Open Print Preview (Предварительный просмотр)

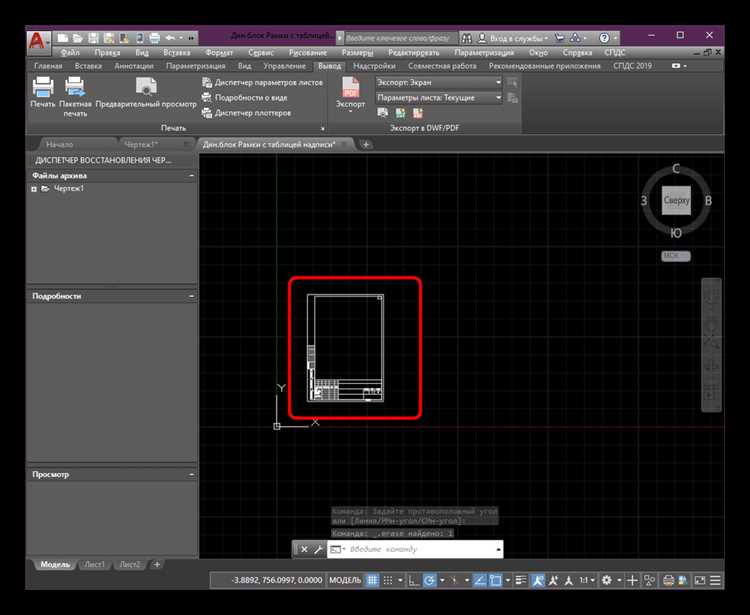146,92
